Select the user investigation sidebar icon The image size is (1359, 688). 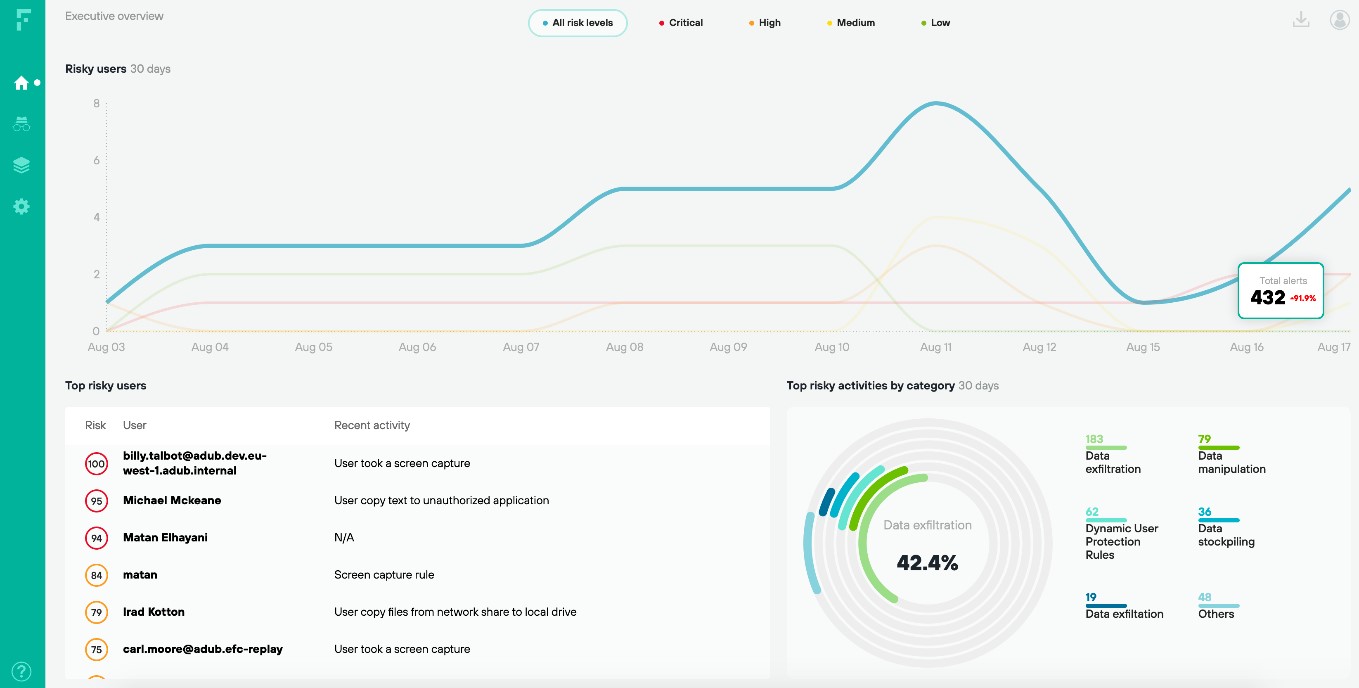click(22, 123)
